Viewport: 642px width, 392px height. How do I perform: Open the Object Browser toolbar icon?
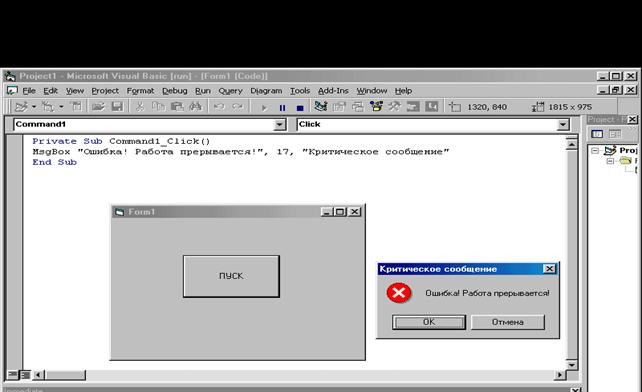(x=376, y=106)
